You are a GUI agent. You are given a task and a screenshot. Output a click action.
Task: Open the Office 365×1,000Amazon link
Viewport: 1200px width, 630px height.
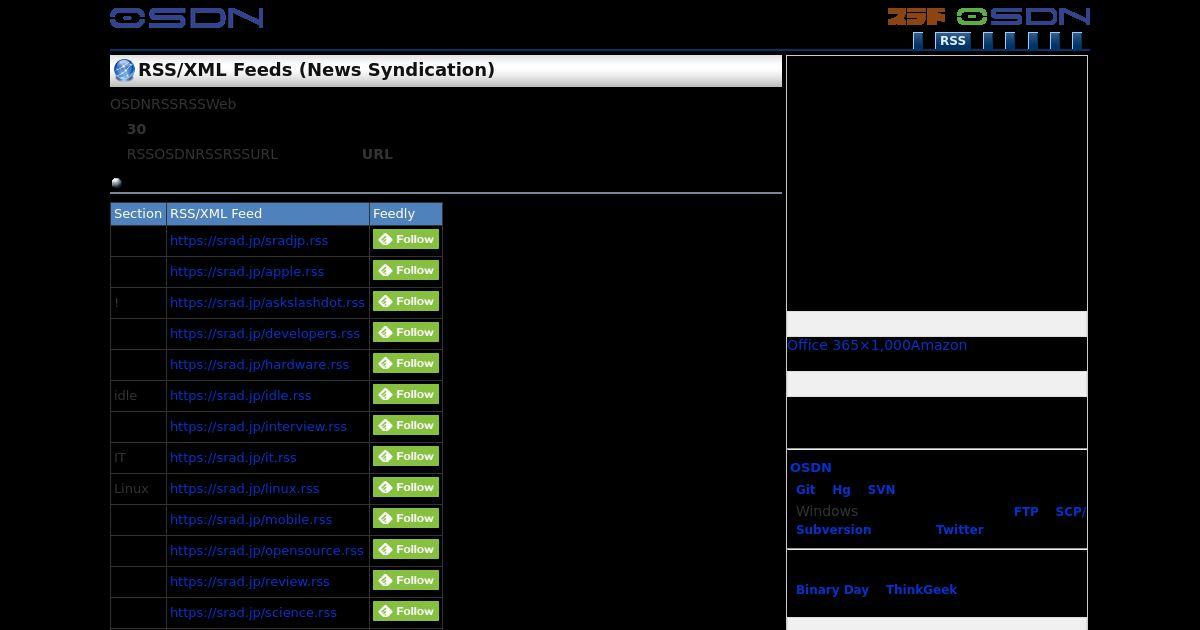(x=877, y=345)
